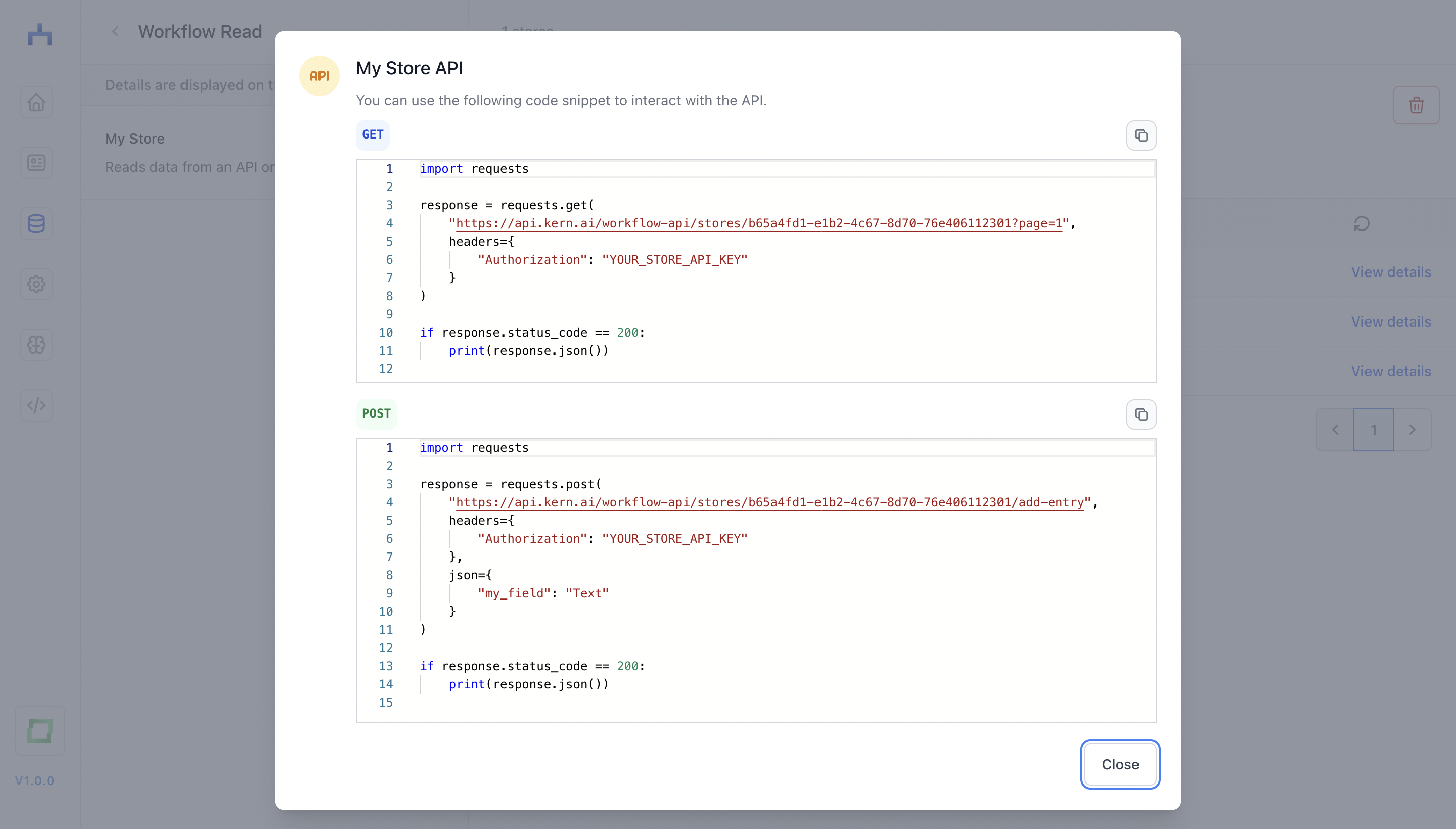Image resolution: width=1456 pixels, height=829 pixels.
Task: Click line number 15 in POST editor
Action: 386,703
